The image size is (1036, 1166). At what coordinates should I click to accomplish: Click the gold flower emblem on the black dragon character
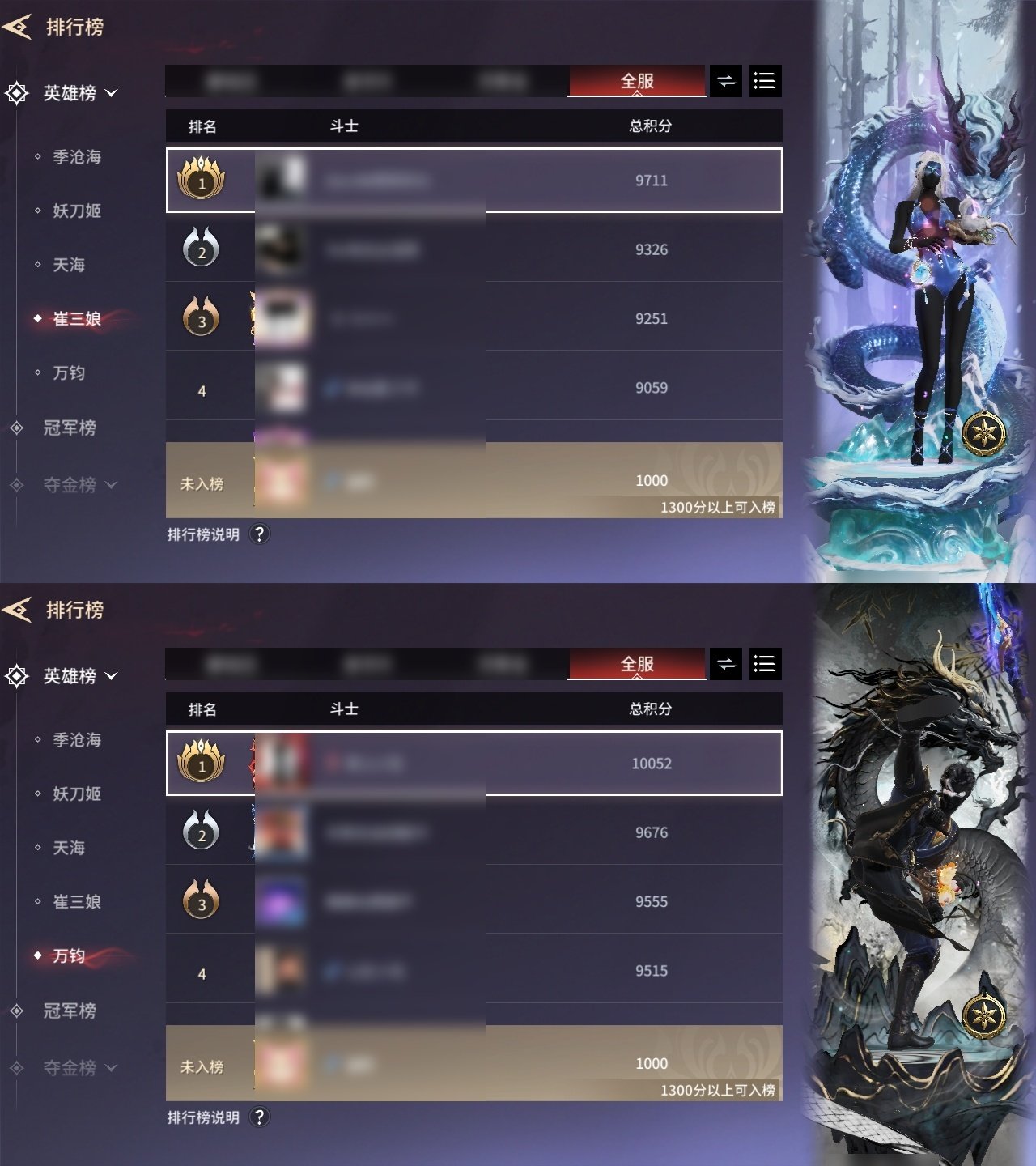click(x=984, y=1016)
